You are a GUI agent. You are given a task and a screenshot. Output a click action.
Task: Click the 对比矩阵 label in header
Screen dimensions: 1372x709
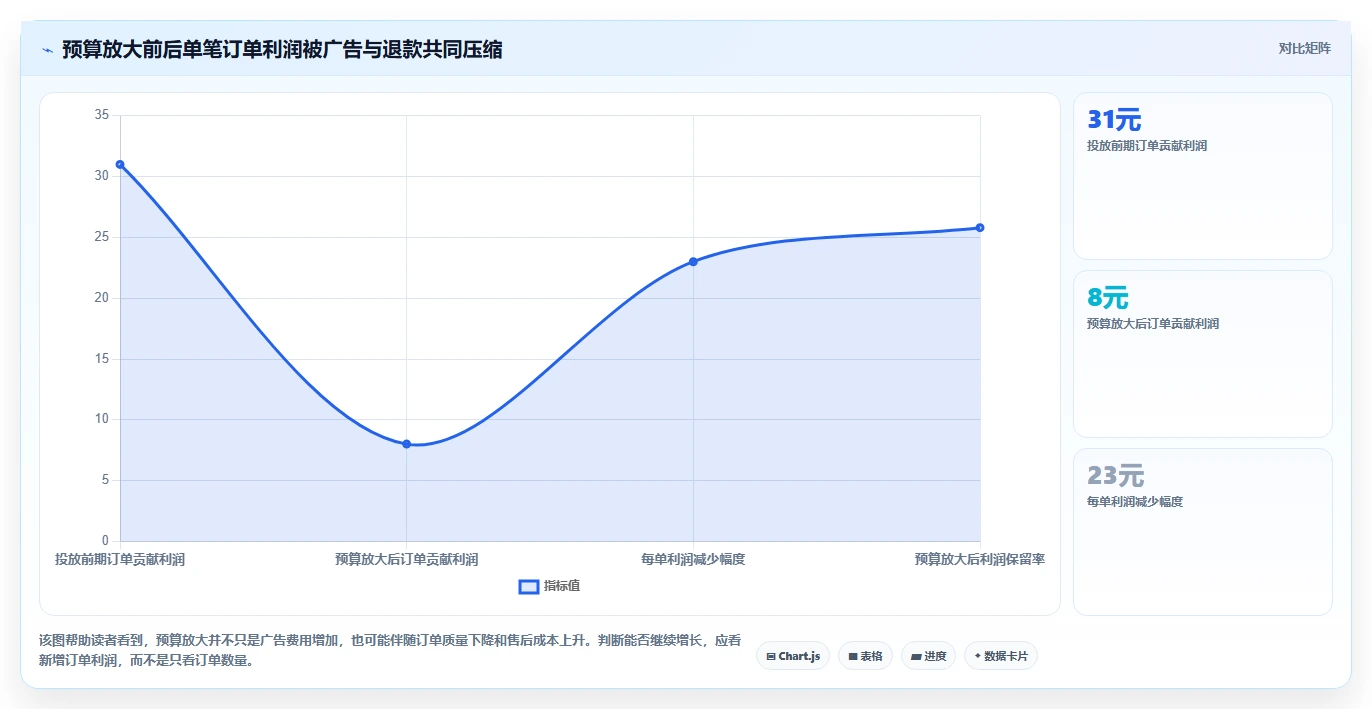pyautogui.click(x=1304, y=48)
